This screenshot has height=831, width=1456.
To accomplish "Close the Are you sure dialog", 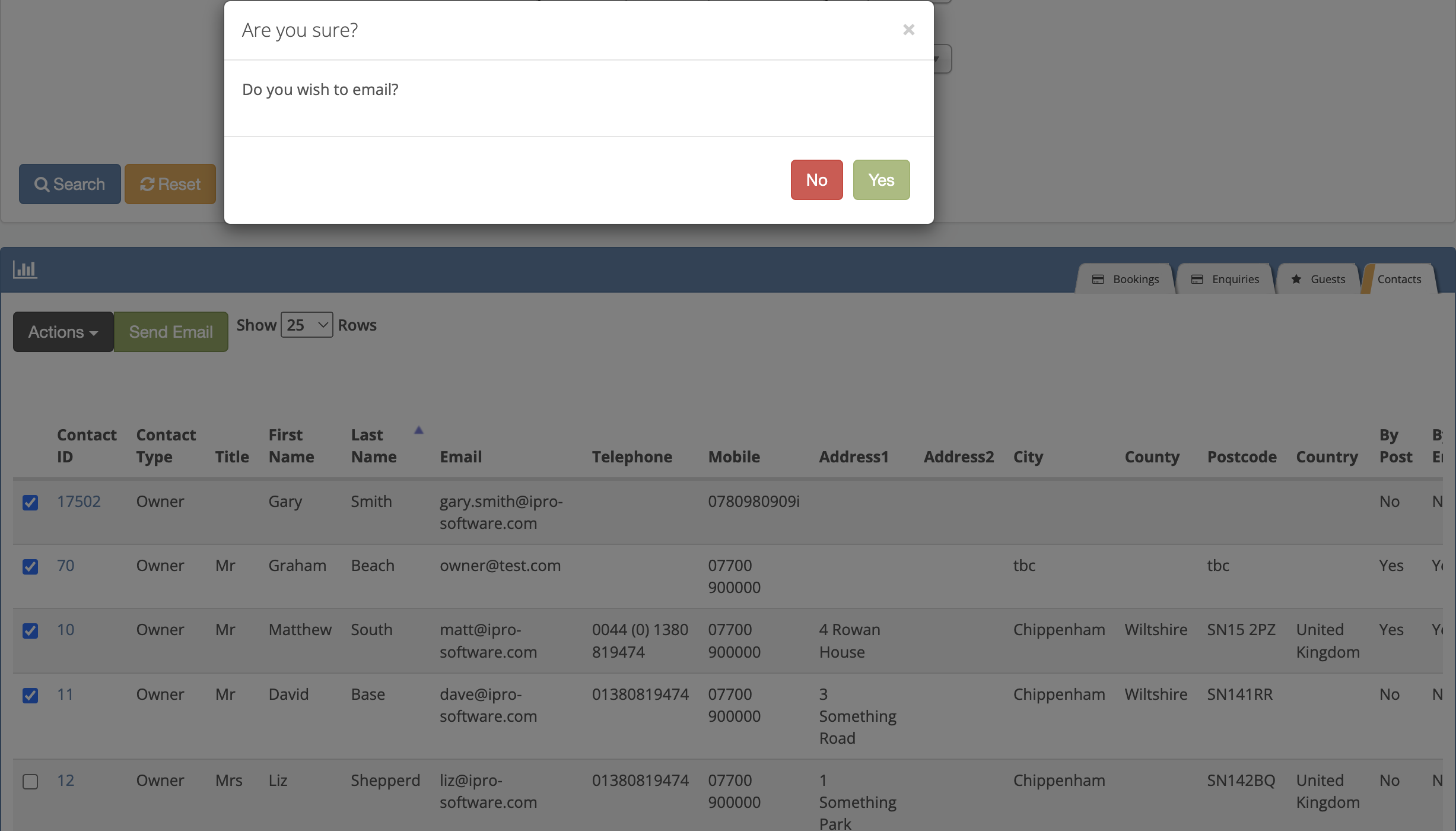I will click(x=908, y=30).
